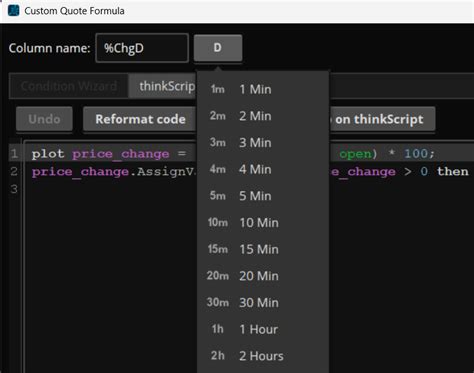Select 1 Min aggregation period

(x=263, y=89)
